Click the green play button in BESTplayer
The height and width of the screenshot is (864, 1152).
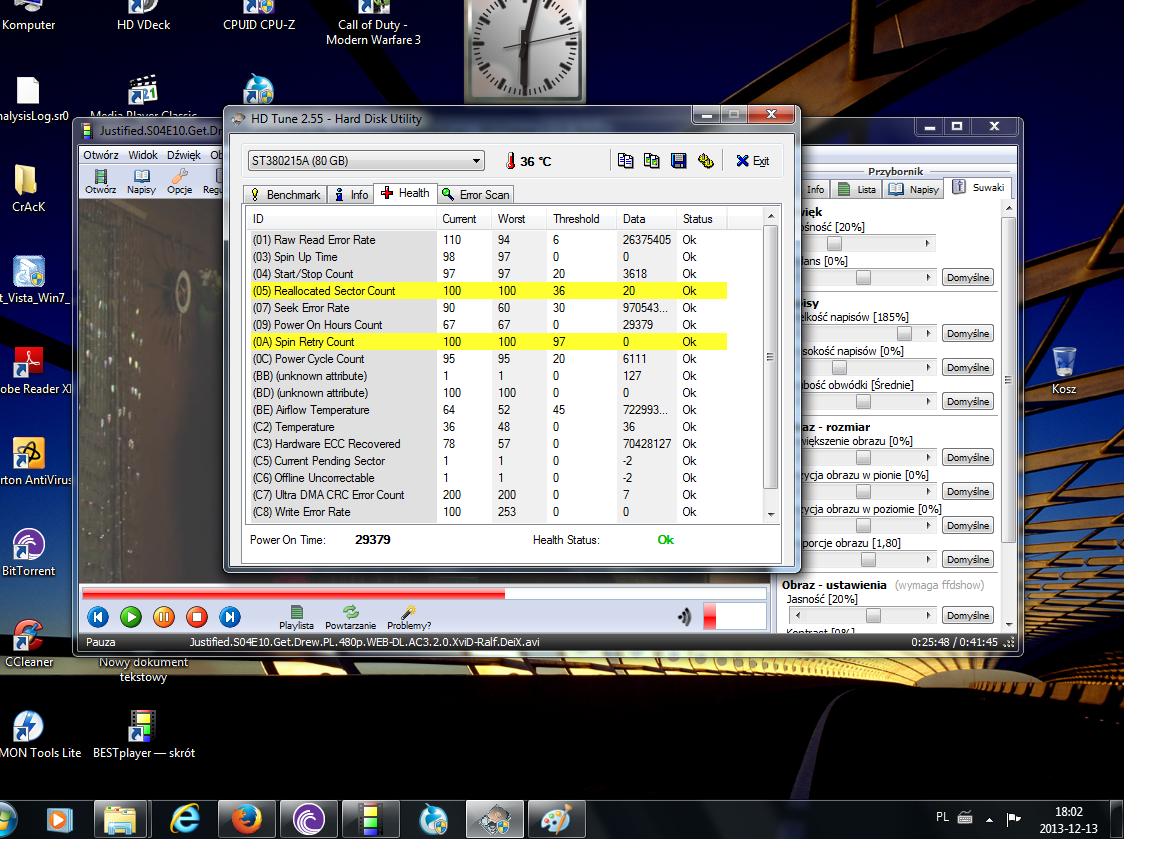point(131,617)
